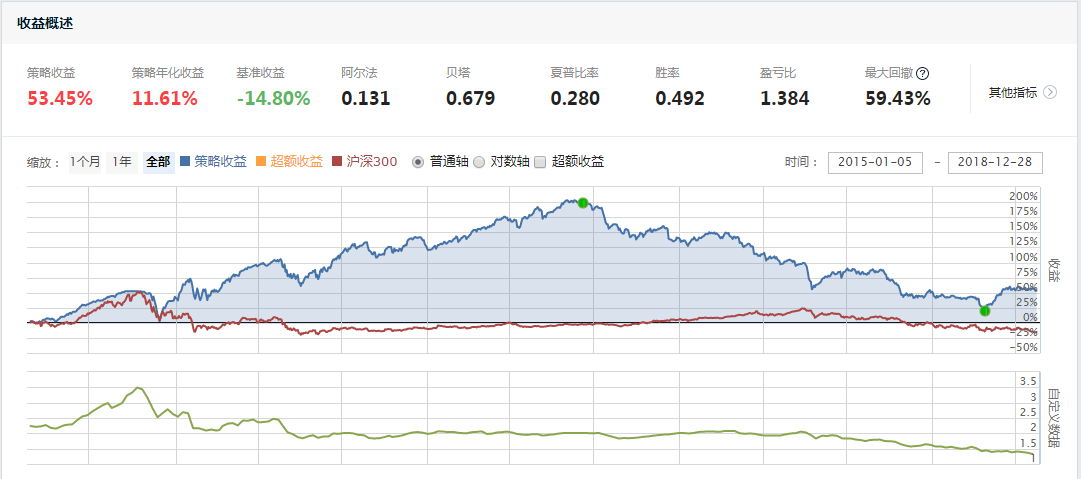Image resolution: width=1081 pixels, height=479 pixels.
Task: Click the 200% y-axis label
Action: (x=1024, y=196)
